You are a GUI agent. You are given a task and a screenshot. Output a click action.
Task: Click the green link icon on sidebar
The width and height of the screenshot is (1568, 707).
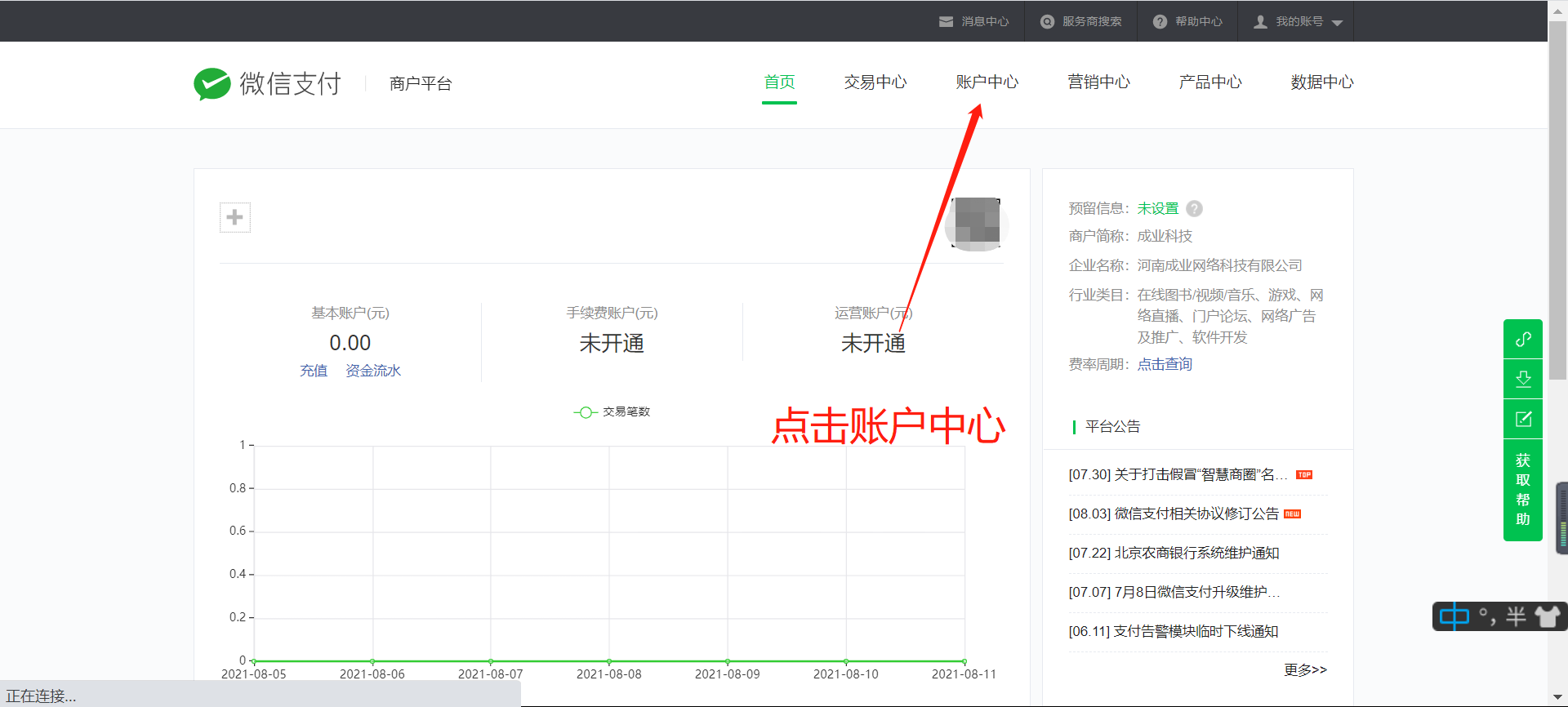1523,339
